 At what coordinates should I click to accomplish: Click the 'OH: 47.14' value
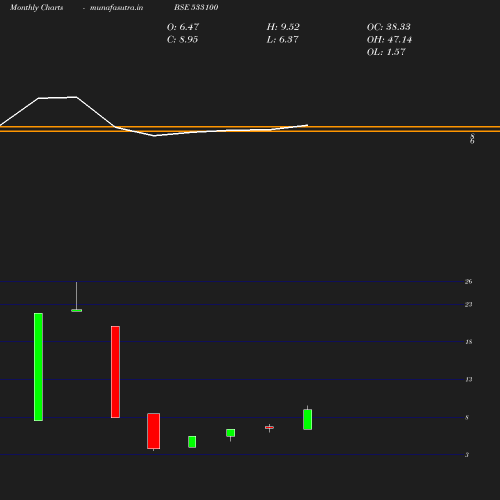(x=389, y=40)
